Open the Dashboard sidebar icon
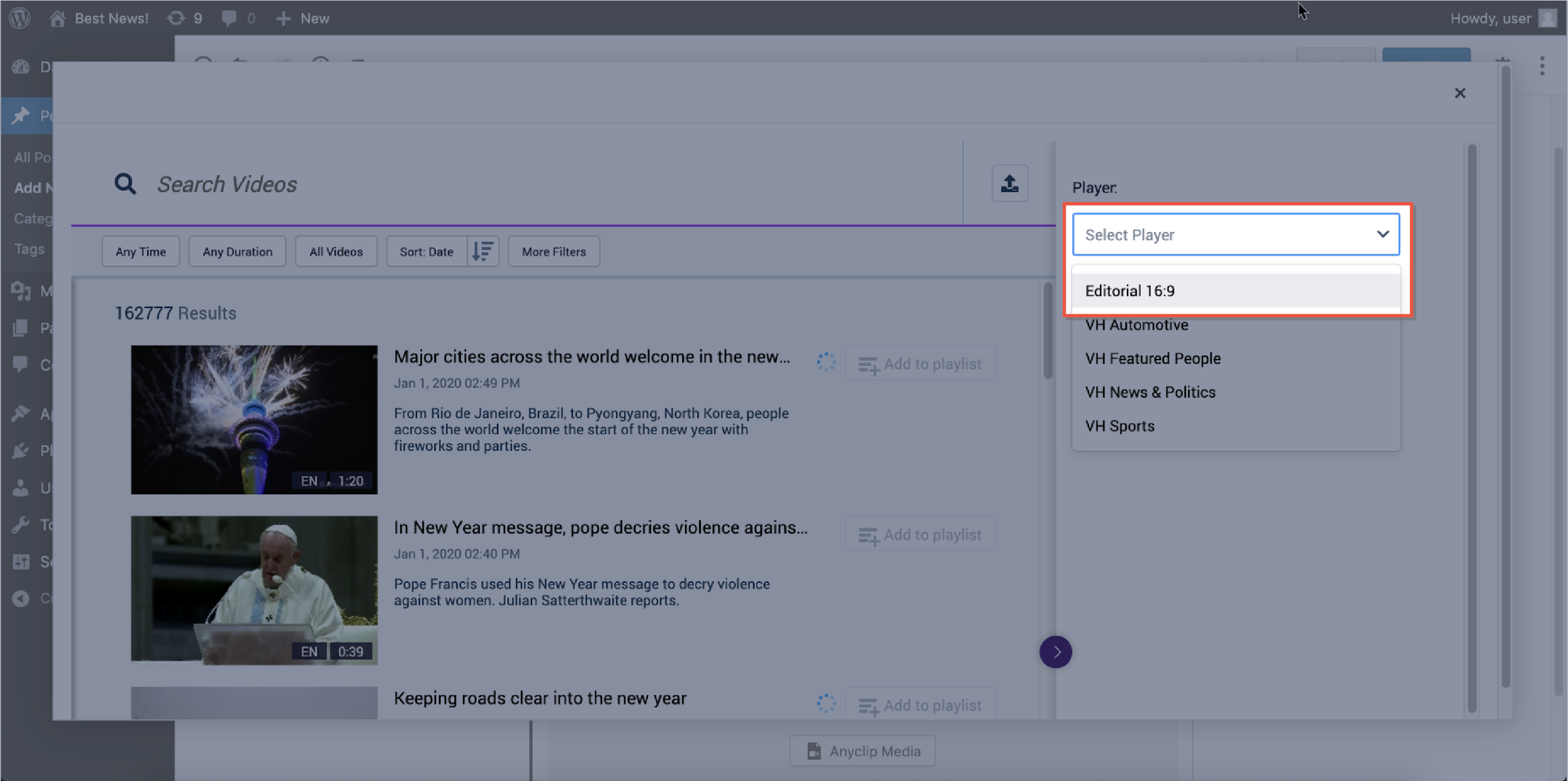This screenshot has height=781, width=1568. [20, 67]
